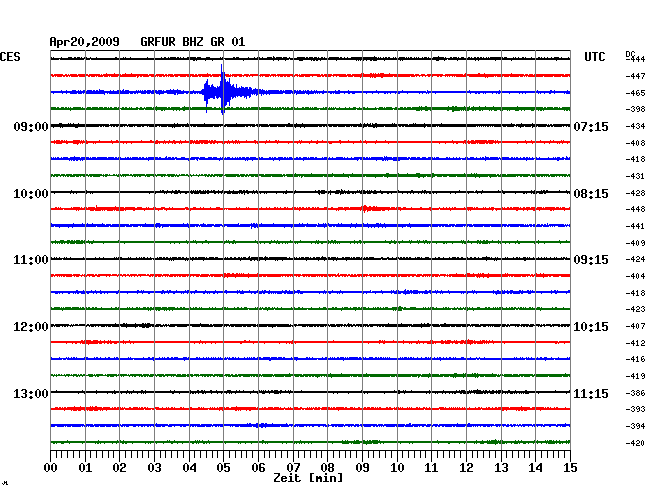650x494 pixels.
Task: Click the Zeit [min] axis title
Action: click(x=308, y=478)
